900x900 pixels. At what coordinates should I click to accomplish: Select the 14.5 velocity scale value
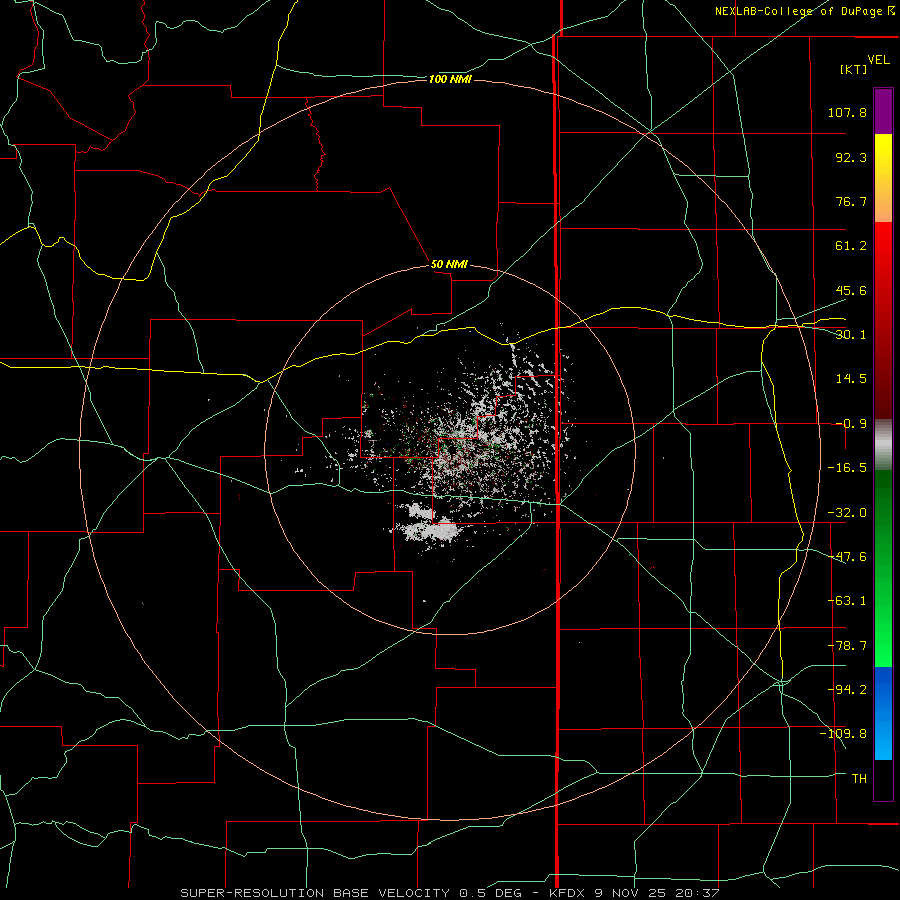click(851, 379)
